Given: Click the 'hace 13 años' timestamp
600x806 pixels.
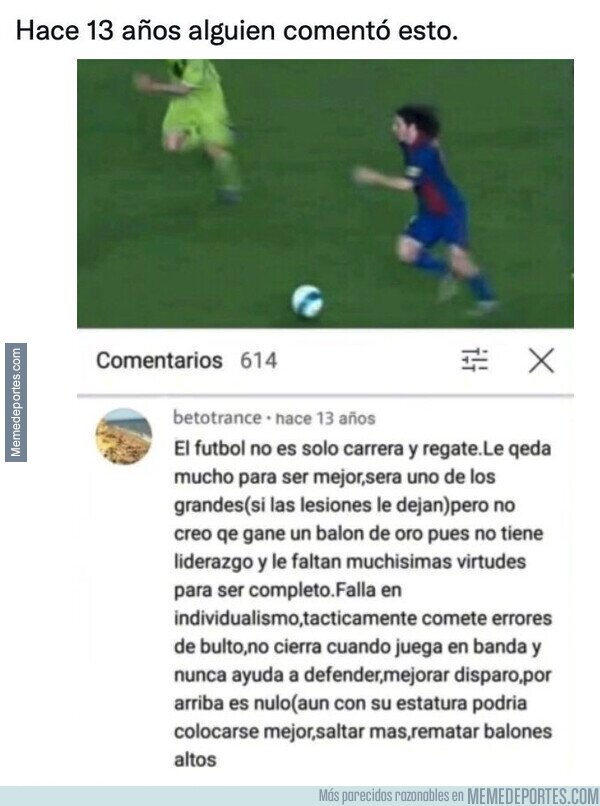Looking at the screenshot, I should pos(325,418).
